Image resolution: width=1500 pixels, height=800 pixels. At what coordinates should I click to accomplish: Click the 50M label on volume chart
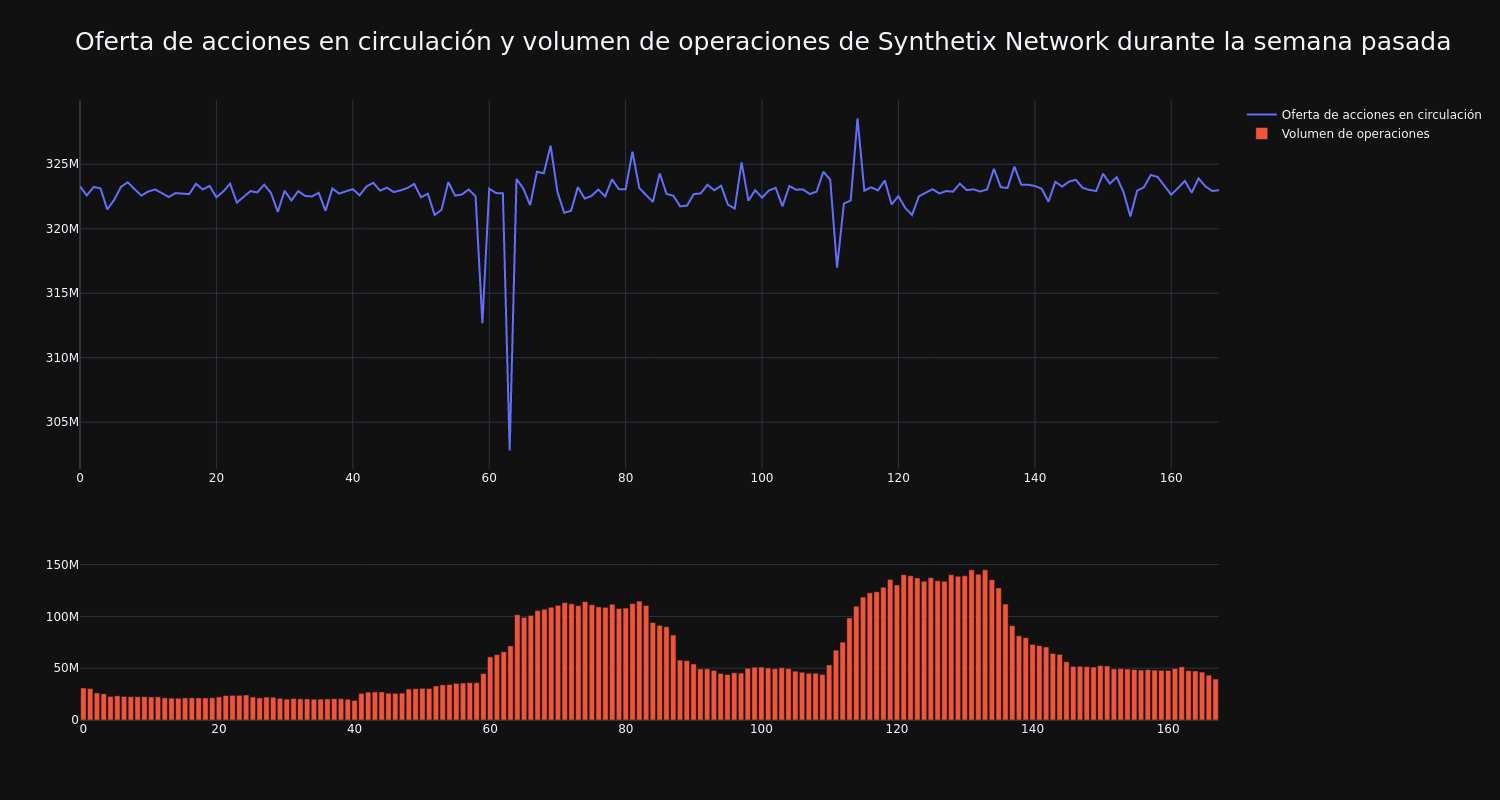tap(65, 668)
